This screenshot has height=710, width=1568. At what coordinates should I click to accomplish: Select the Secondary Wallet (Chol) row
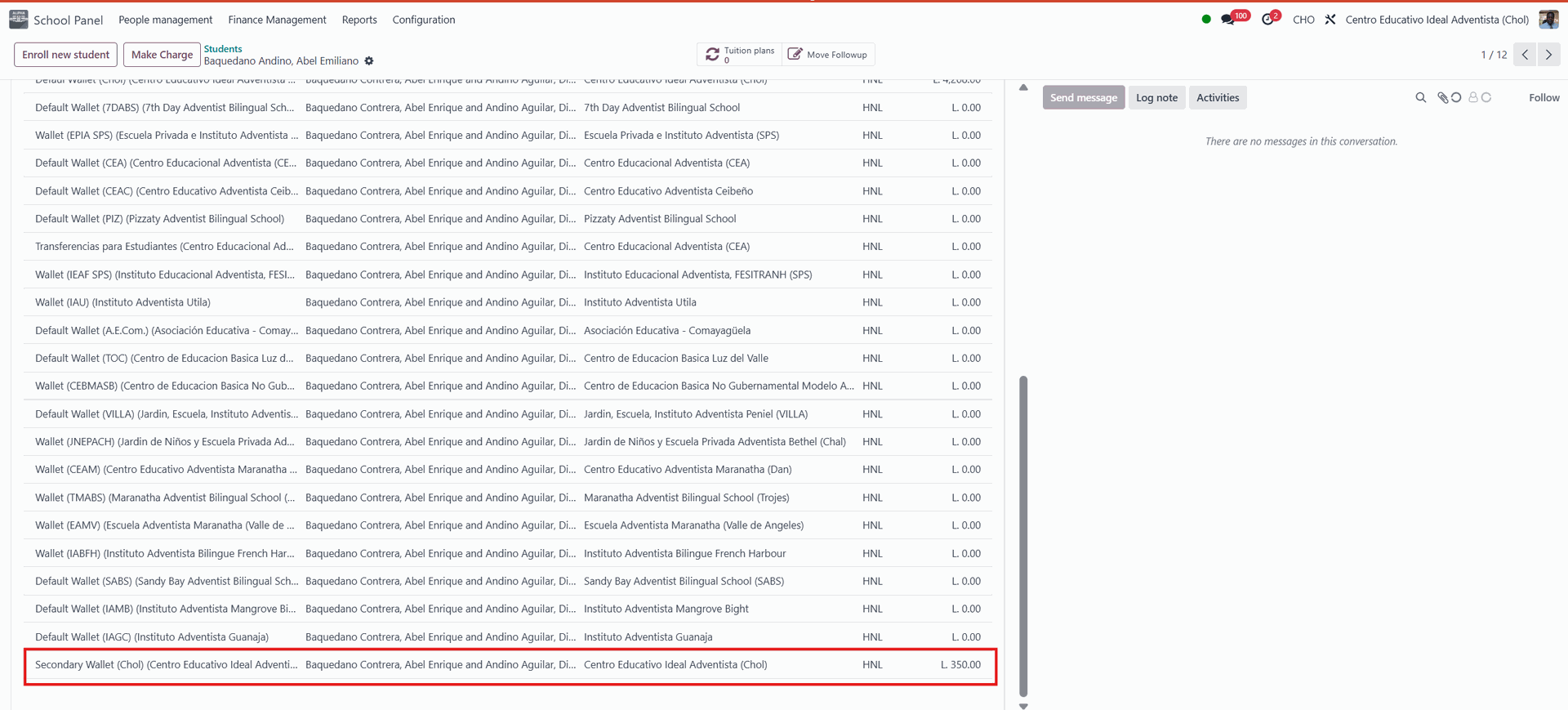[510, 665]
